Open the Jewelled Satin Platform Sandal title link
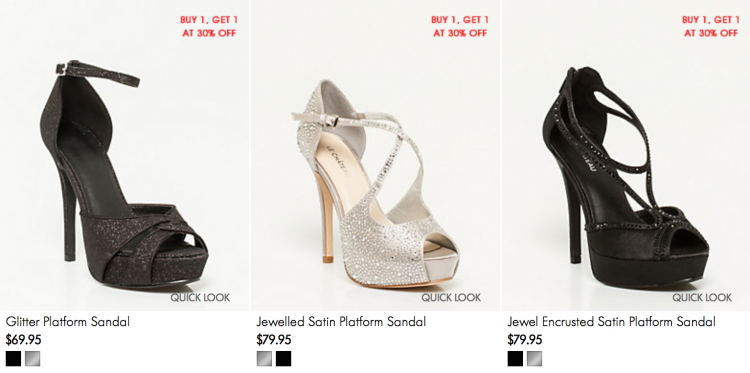Screen dimensions: 750x373 tap(341, 321)
